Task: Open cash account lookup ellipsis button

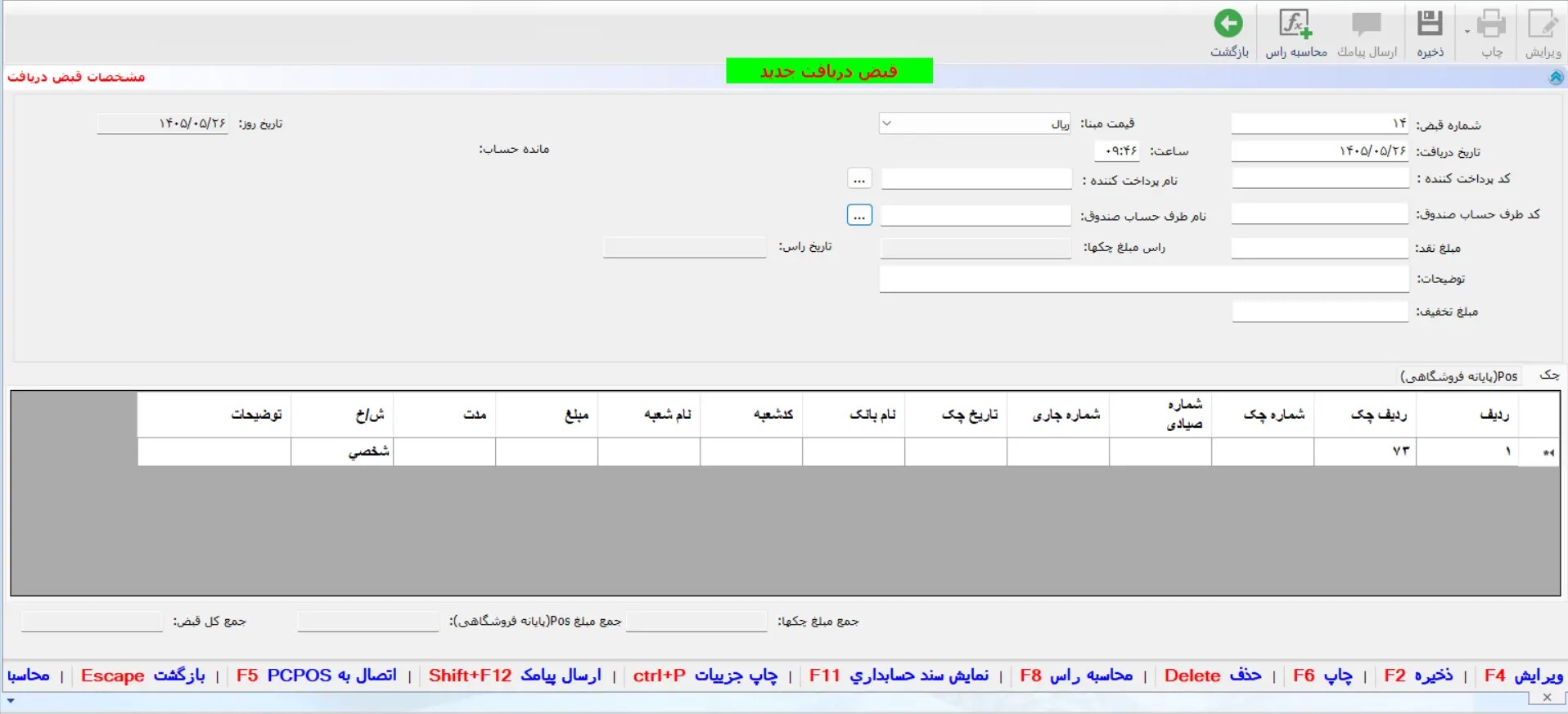Action: tap(859, 215)
